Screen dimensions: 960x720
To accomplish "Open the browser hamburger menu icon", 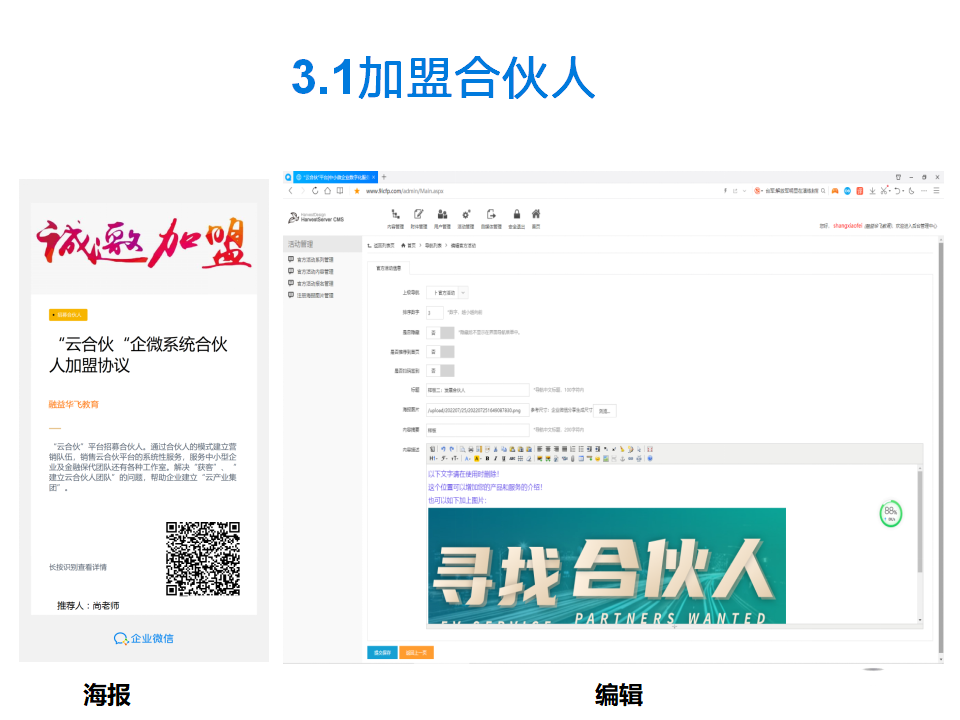I will click(936, 191).
